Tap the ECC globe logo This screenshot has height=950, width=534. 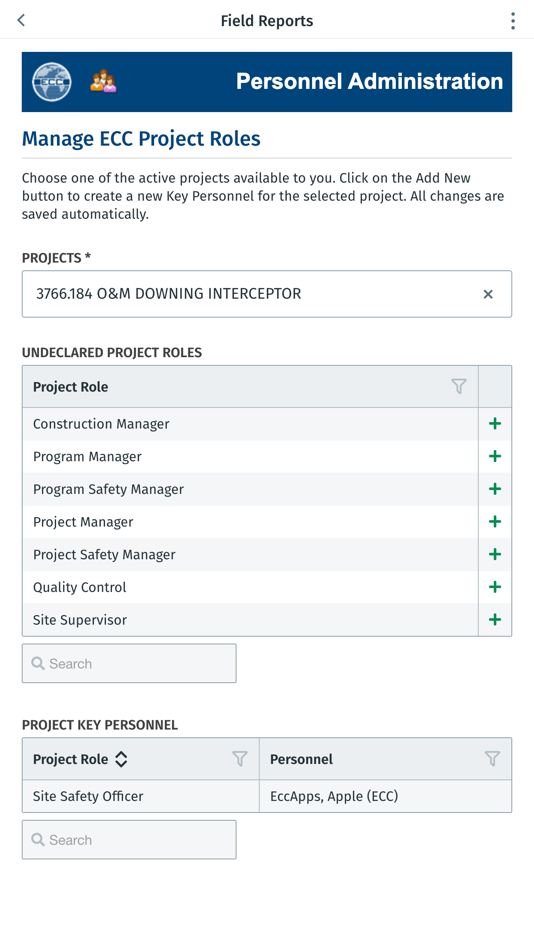click(52, 82)
